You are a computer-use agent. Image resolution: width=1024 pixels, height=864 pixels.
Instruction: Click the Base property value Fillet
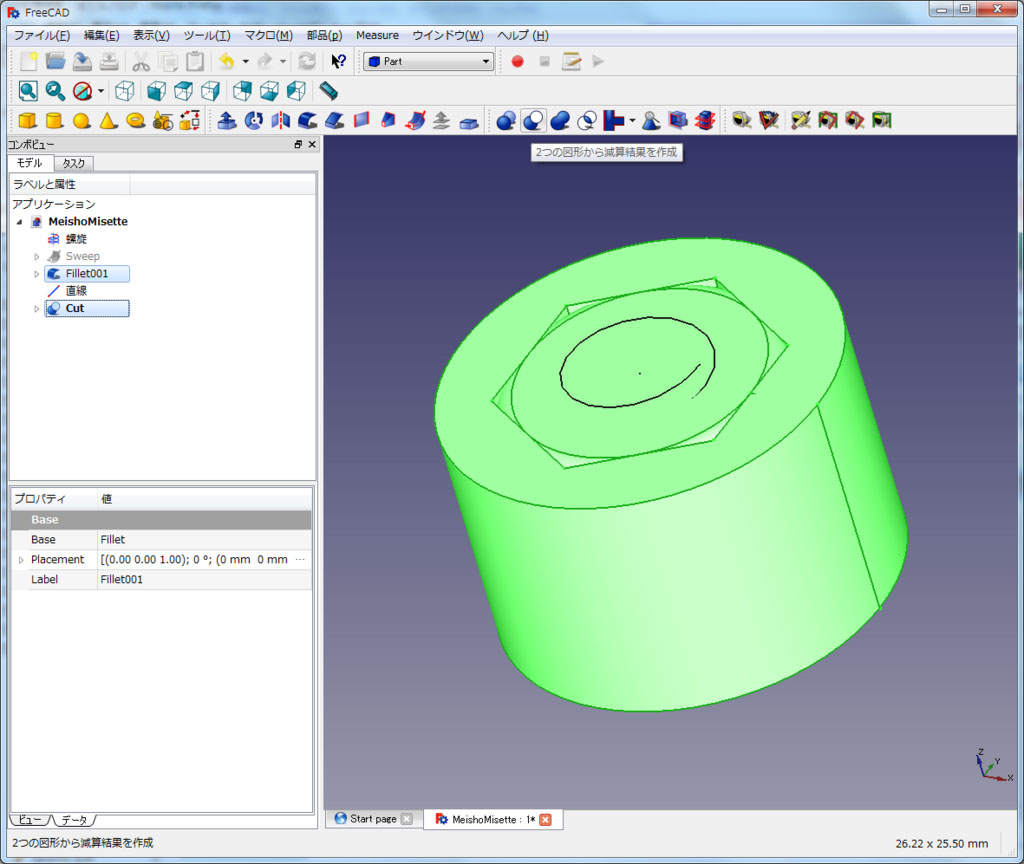click(204, 540)
